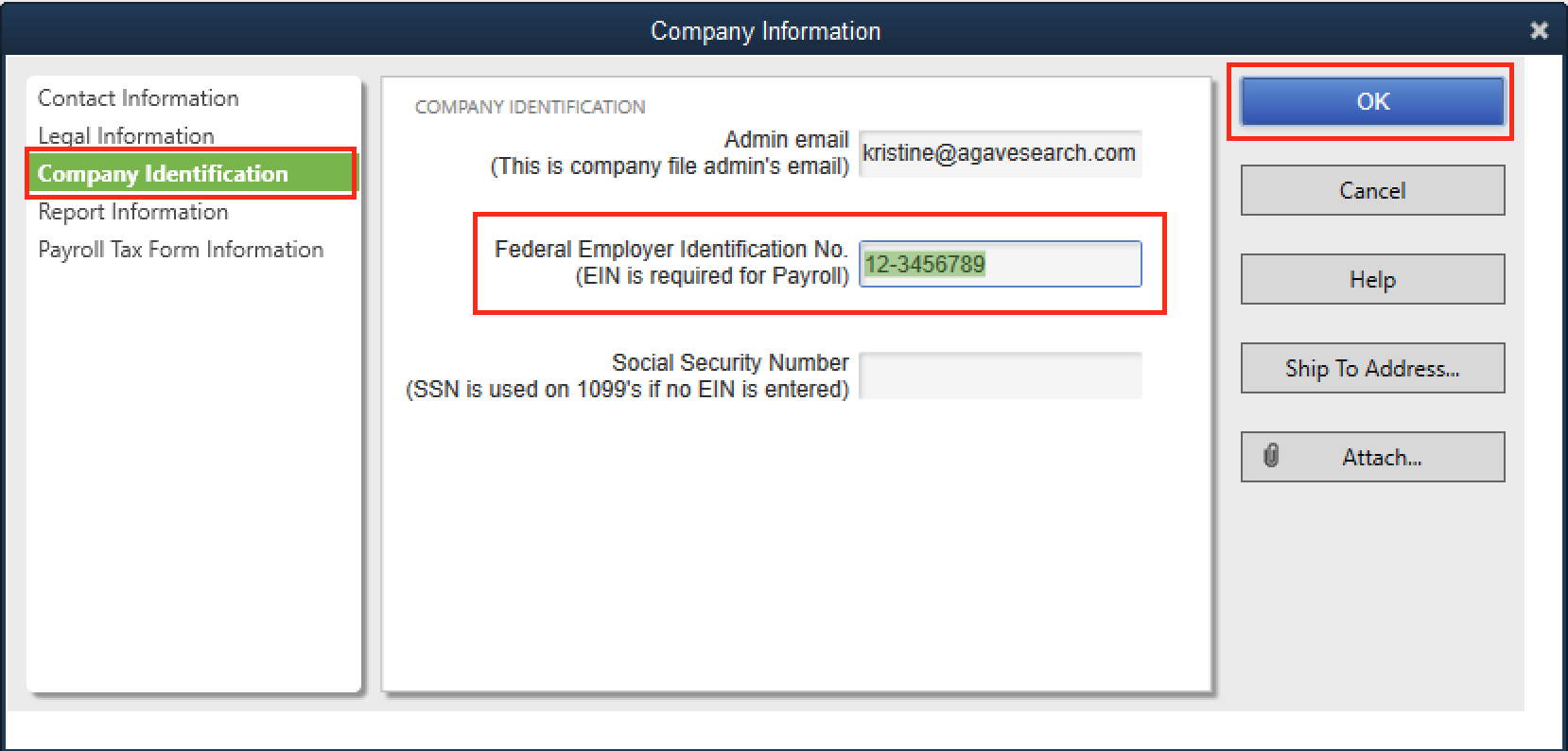Click the 'Social Security Number' label
The height and width of the screenshot is (751, 1568).
(730, 362)
